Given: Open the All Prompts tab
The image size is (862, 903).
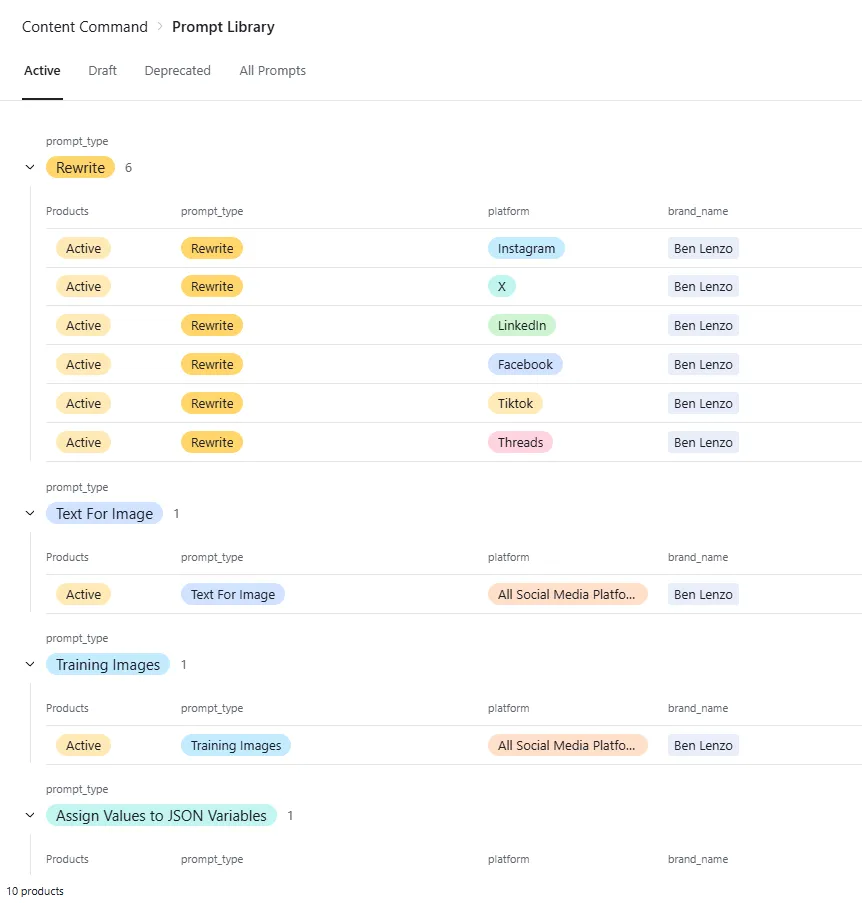Looking at the screenshot, I should point(272,70).
